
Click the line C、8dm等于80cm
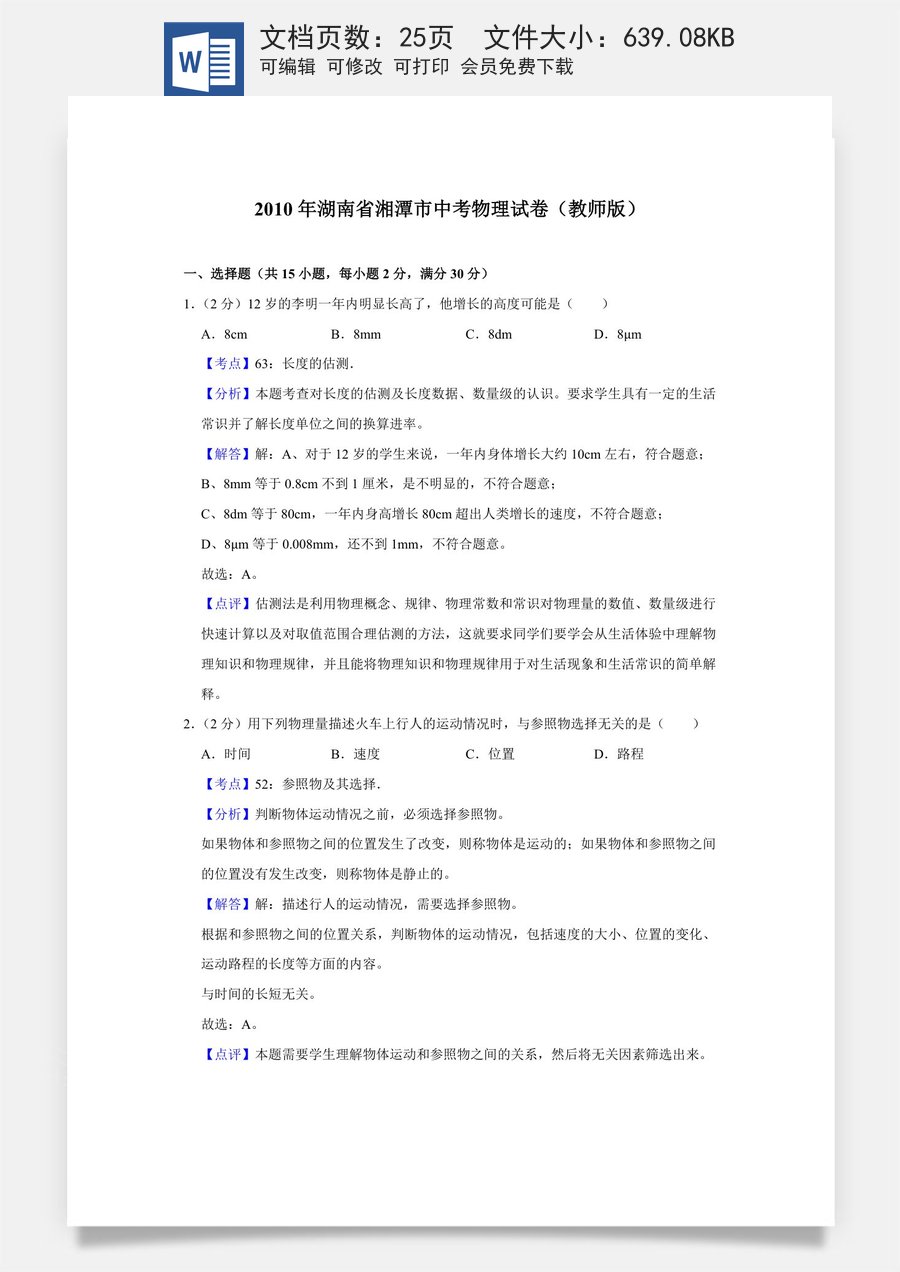pyautogui.click(x=432, y=514)
